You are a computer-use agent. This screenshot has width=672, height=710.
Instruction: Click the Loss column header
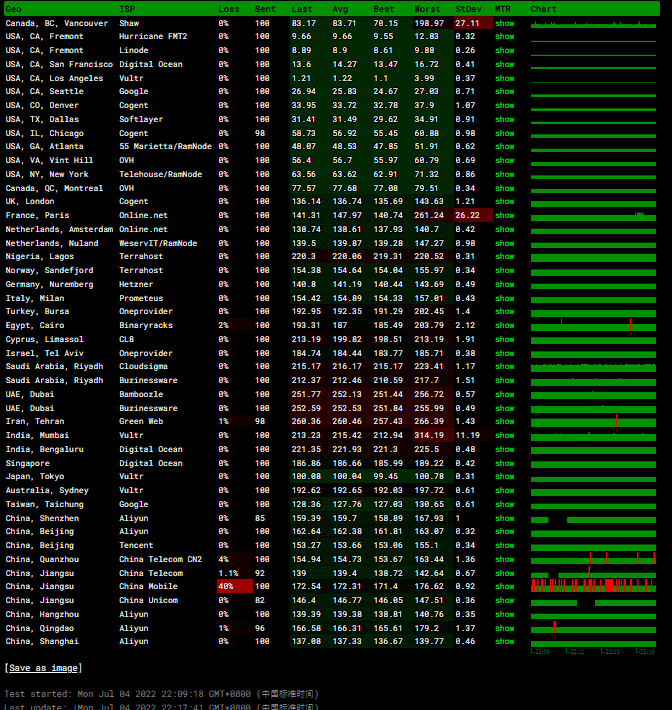229,9
